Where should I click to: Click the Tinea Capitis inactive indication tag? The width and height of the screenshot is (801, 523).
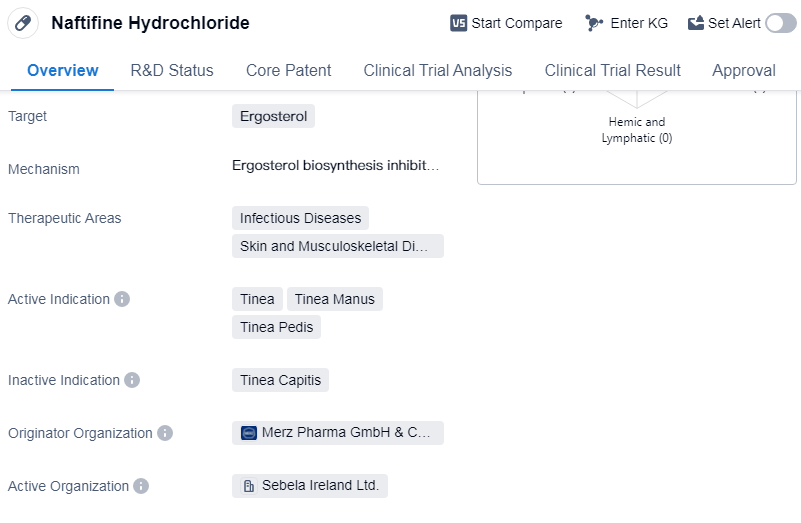(280, 380)
